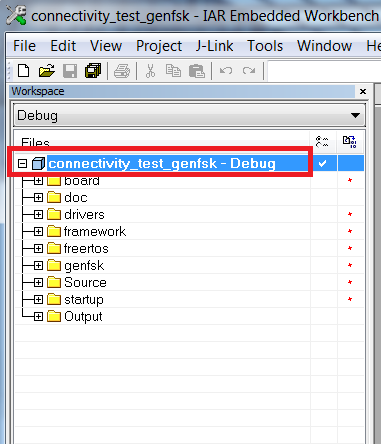The image size is (381, 444).
Task: Click the checkmark beside the connectivity_test_genfsk project
Action: pos(322,164)
